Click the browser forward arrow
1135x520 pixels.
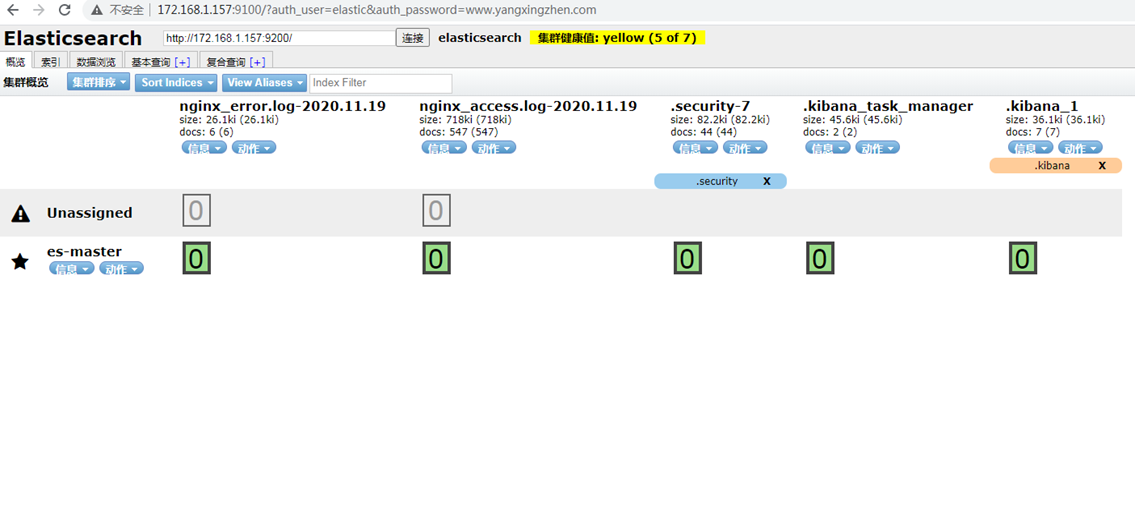[38, 10]
